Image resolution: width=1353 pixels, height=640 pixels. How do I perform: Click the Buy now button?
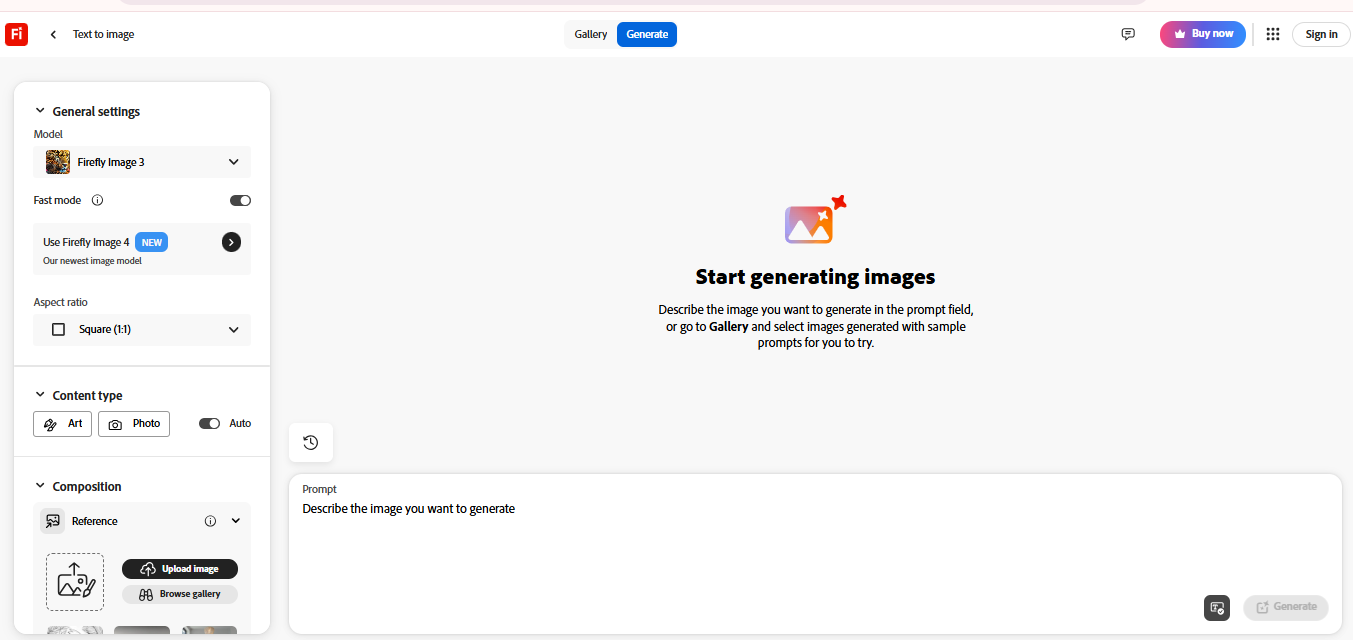pyautogui.click(x=1203, y=34)
